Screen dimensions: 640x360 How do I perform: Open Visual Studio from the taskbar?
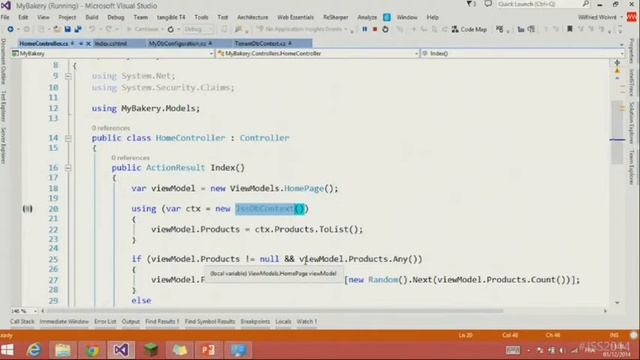click(x=121, y=350)
